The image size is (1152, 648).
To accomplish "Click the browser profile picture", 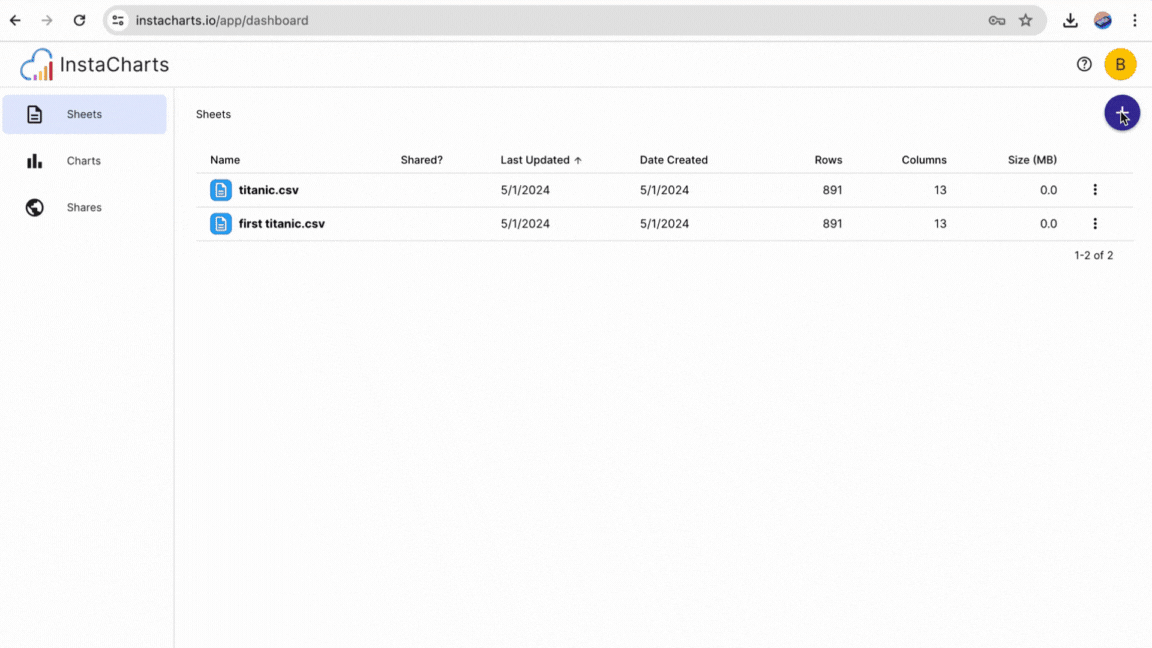I will (1102, 21).
